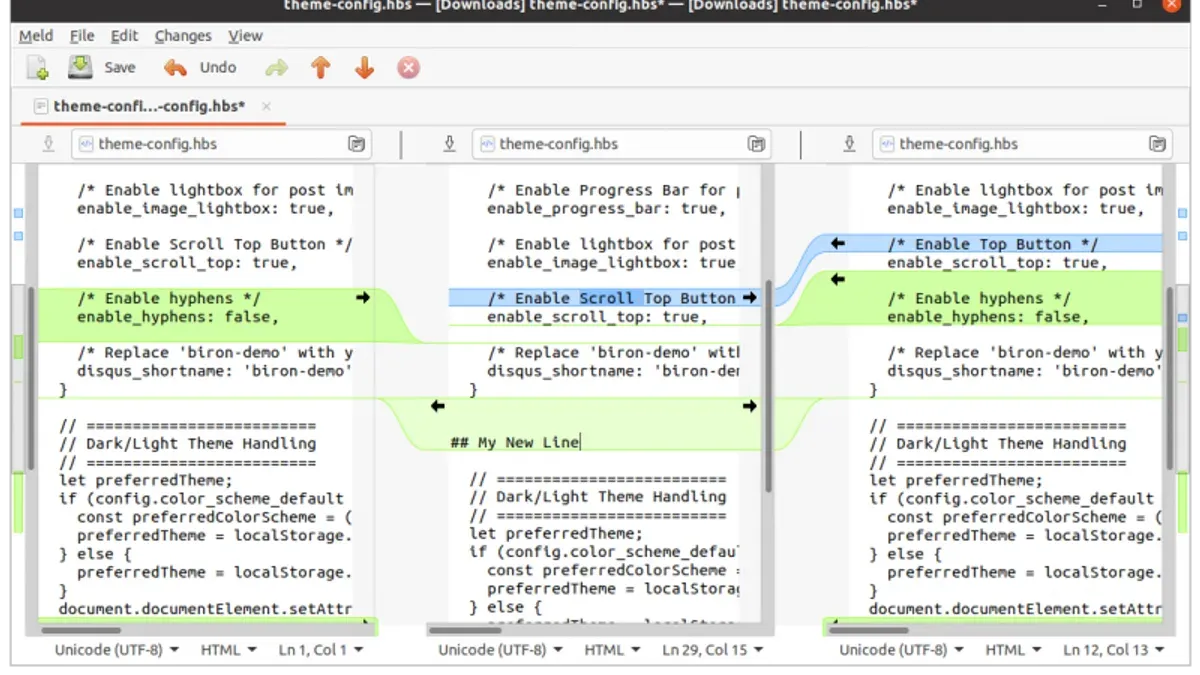Click right pane vertical scrollbar
Image resolution: width=1200 pixels, height=675 pixels.
[x=1169, y=378]
